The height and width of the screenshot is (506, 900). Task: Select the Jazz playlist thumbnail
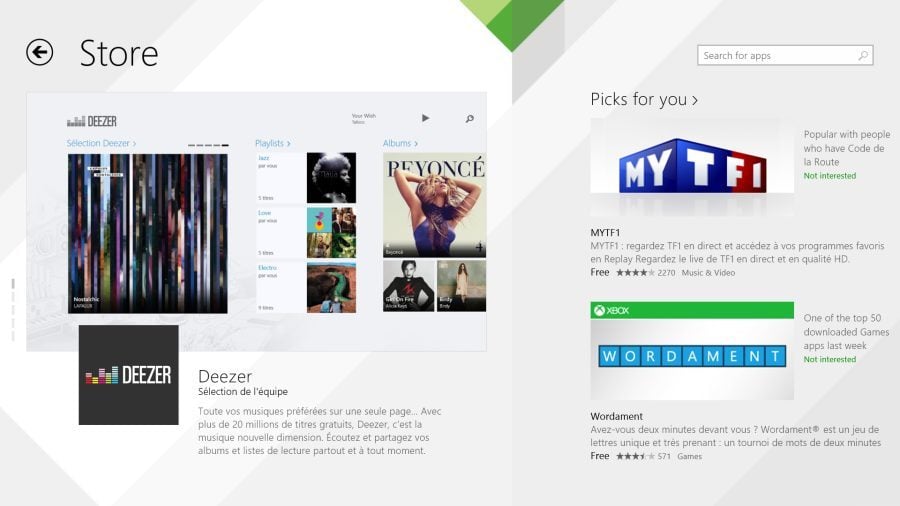(x=331, y=178)
